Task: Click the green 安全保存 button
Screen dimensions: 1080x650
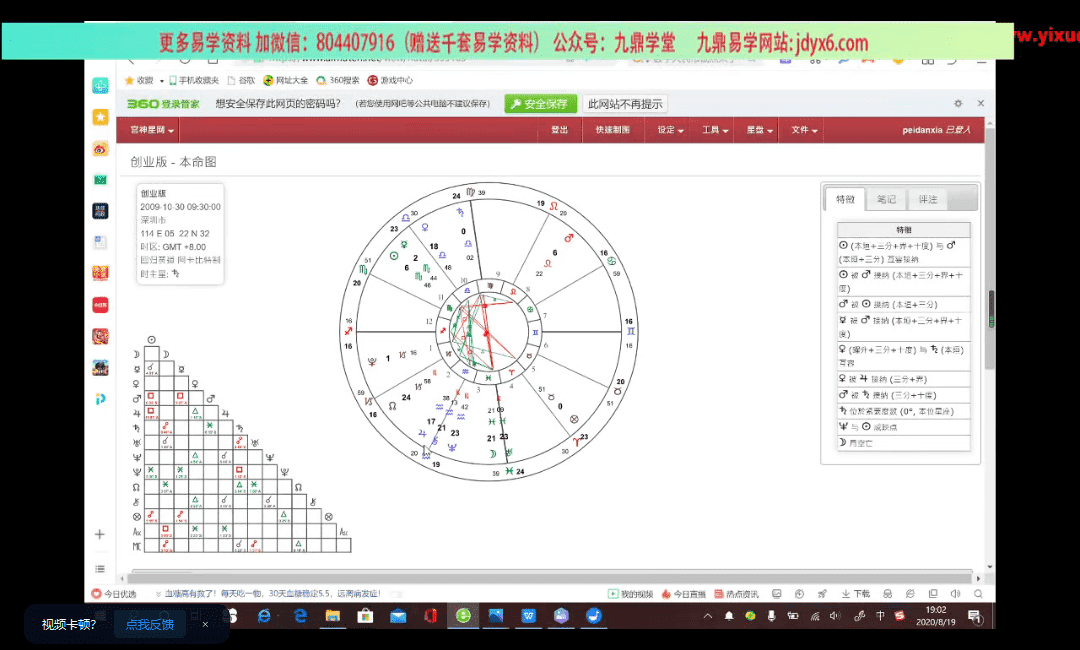Action: [x=540, y=104]
